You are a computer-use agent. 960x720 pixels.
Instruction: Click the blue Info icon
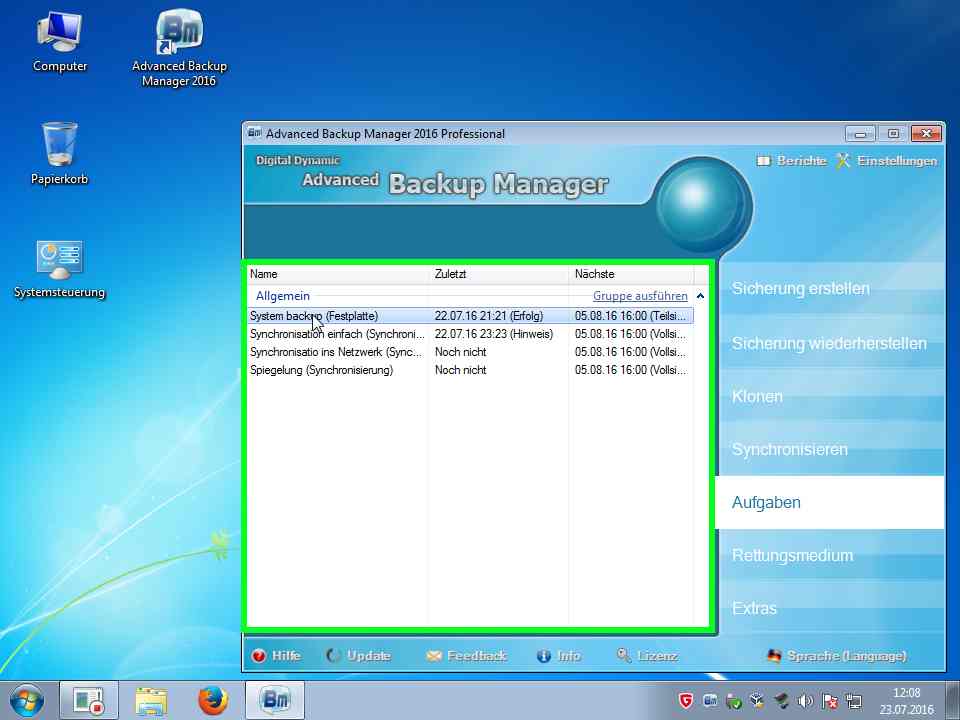(x=543, y=656)
